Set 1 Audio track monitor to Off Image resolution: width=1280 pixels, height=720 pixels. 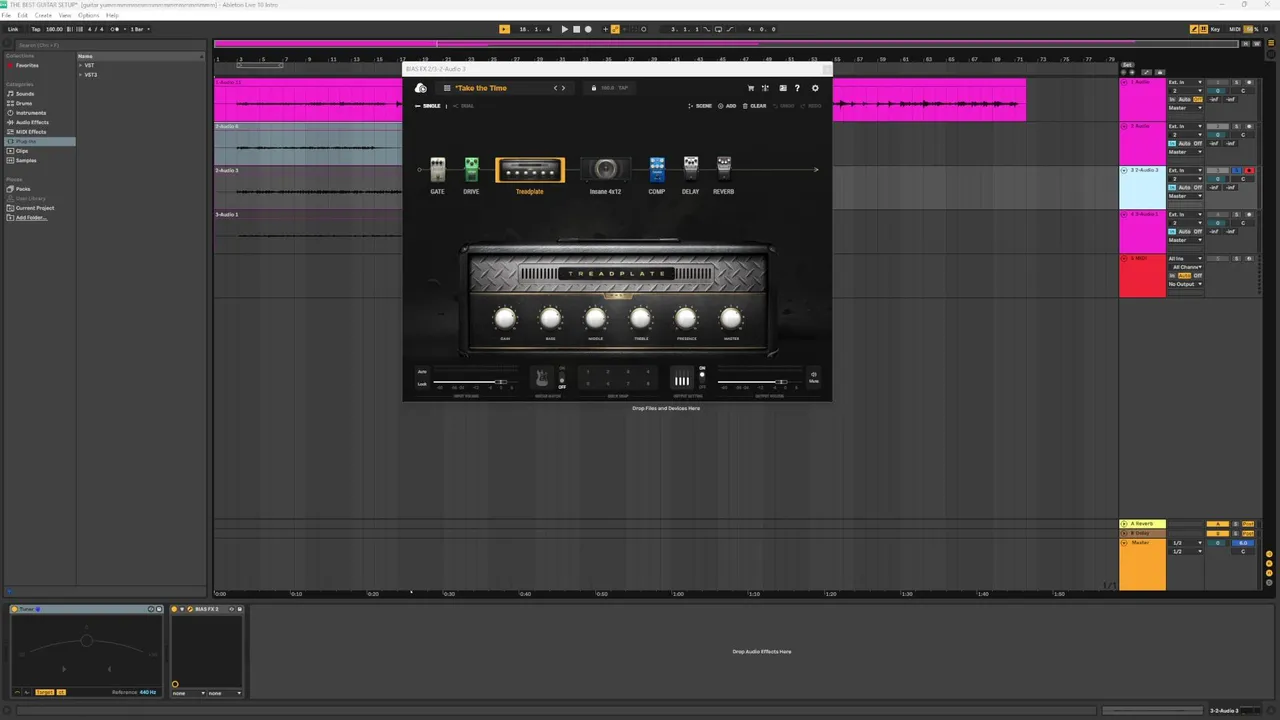pos(1198,99)
